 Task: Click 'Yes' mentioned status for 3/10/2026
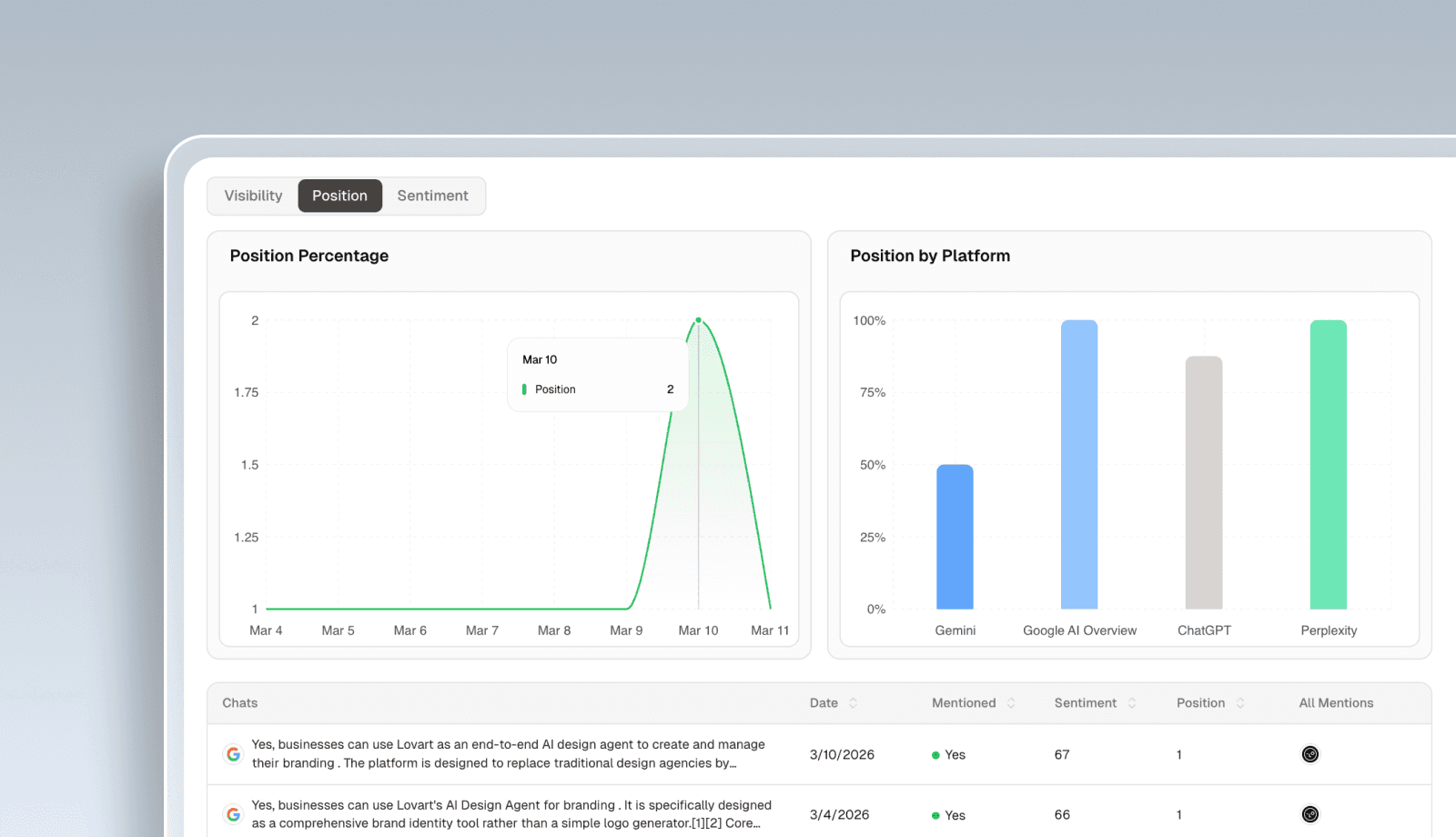(x=948, y=755)
